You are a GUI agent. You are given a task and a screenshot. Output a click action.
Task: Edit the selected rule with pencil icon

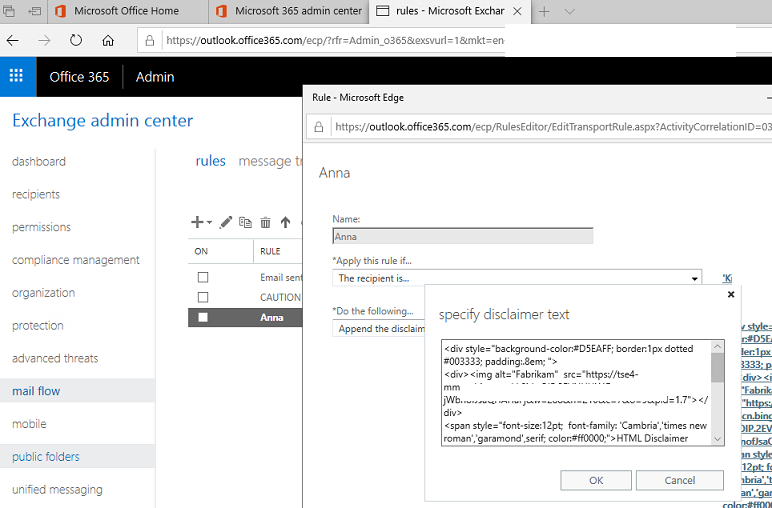click(x=225, y=222)
